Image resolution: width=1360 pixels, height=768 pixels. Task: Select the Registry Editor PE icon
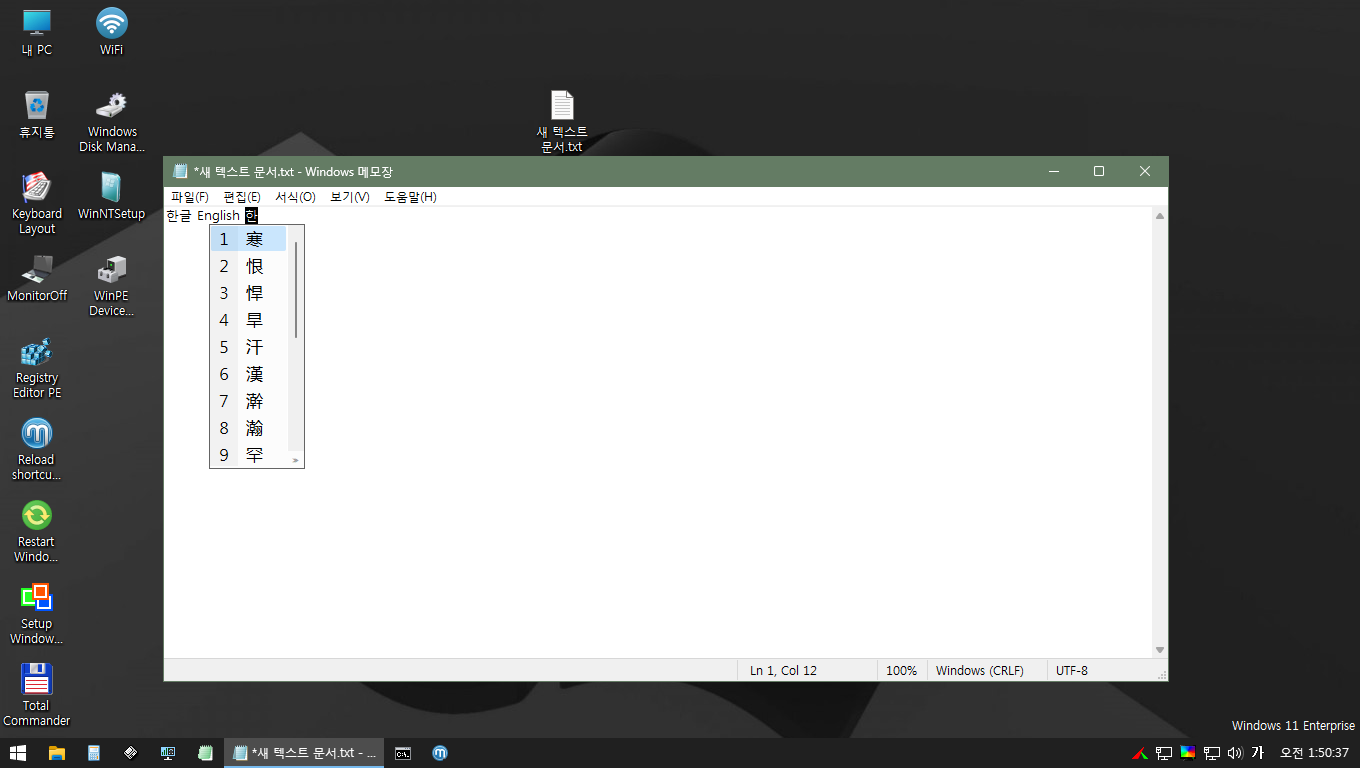coord(37,367)
